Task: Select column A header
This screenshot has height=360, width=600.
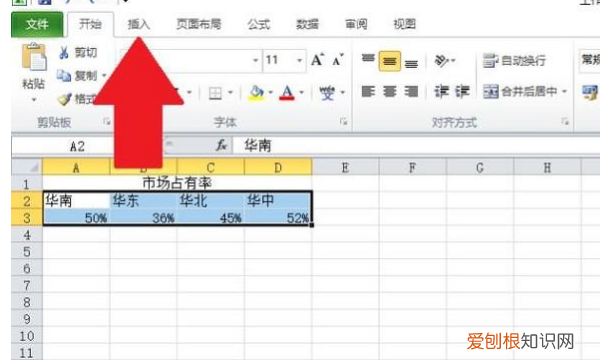Action: pyautogui.click(x=76, y=168)
